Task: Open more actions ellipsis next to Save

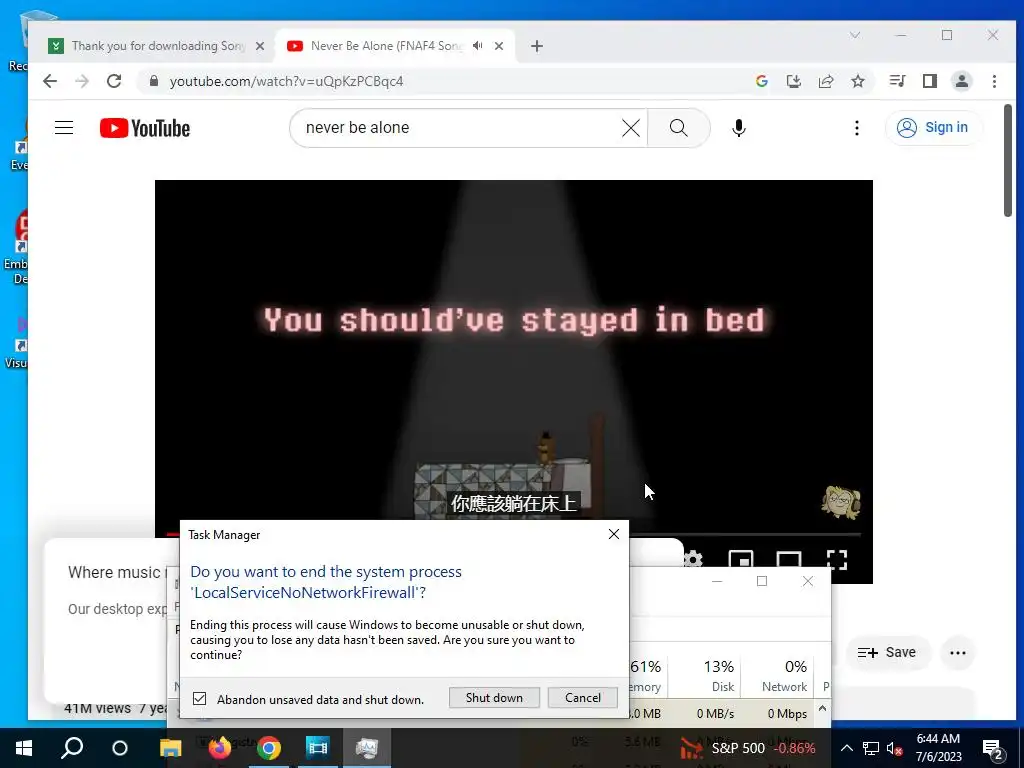Action: [x=957, y=652]
